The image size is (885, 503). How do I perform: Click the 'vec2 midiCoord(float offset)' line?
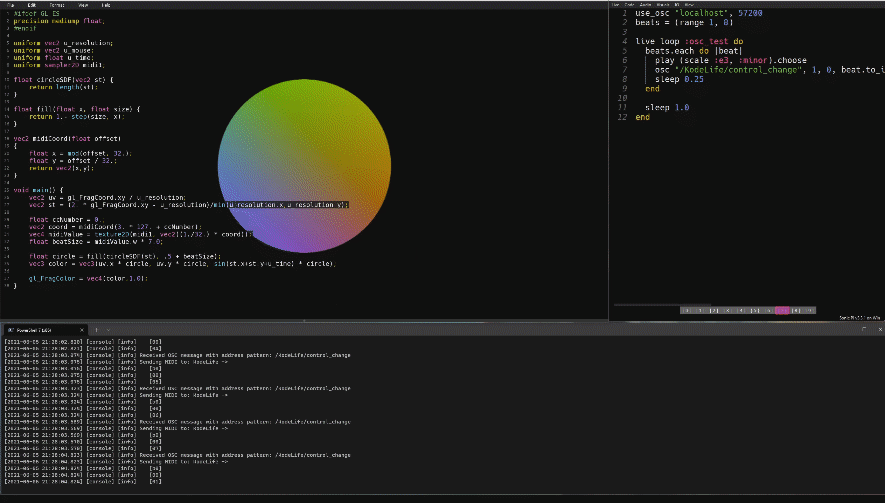coord(67,138)
